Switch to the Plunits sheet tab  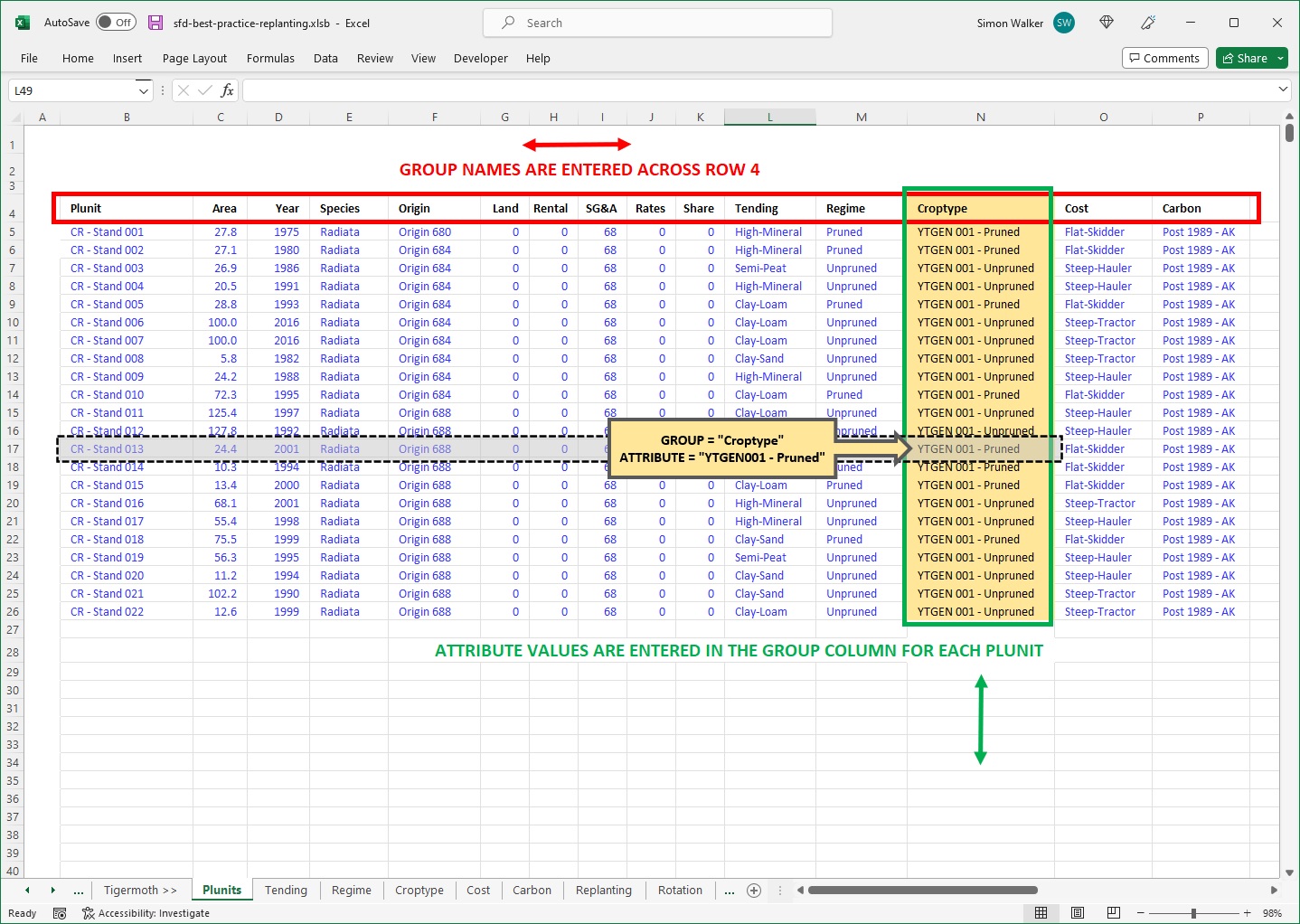tap(221, 891)
